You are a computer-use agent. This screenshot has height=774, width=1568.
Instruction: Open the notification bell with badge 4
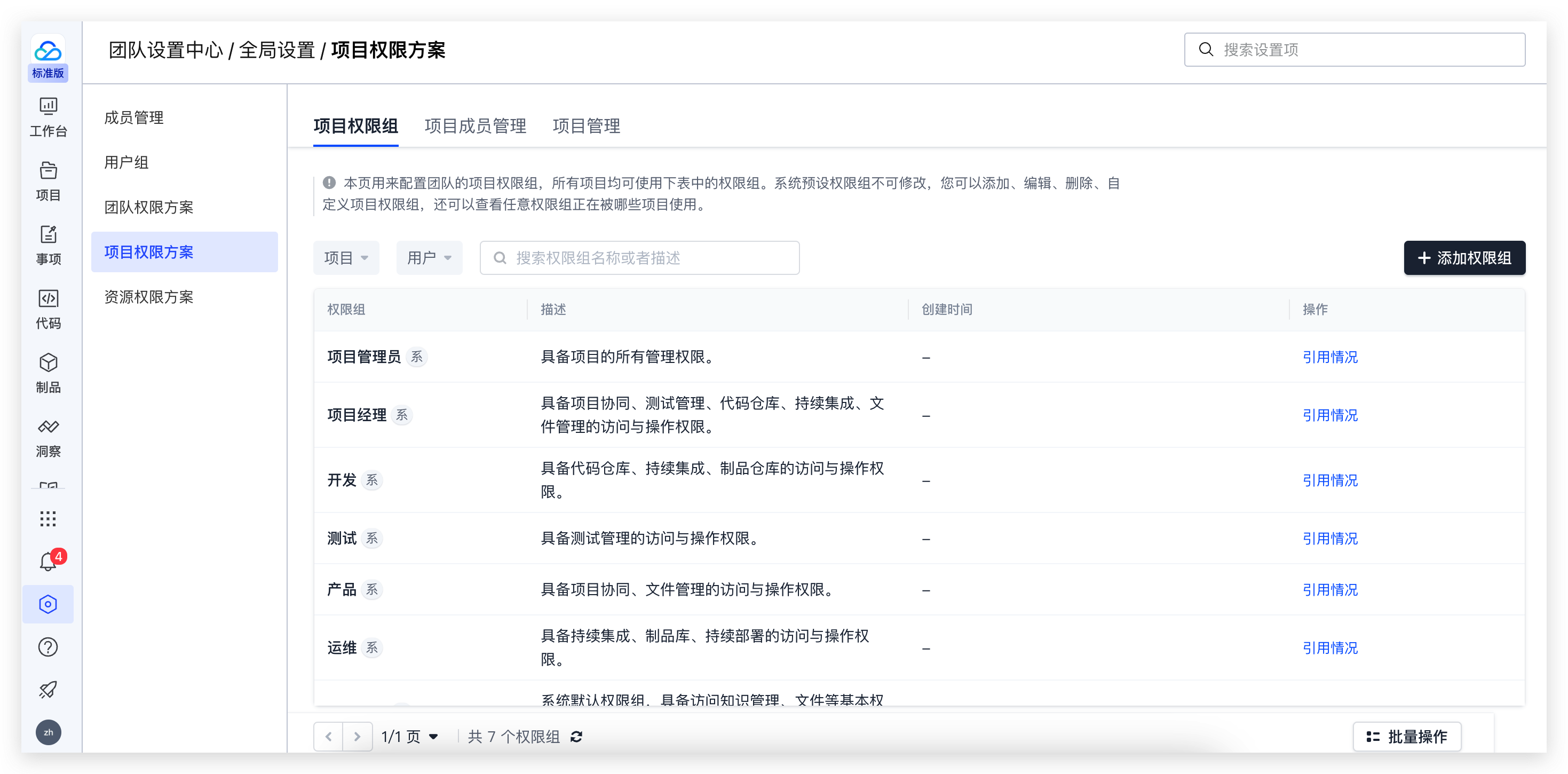tap(48, 561)
